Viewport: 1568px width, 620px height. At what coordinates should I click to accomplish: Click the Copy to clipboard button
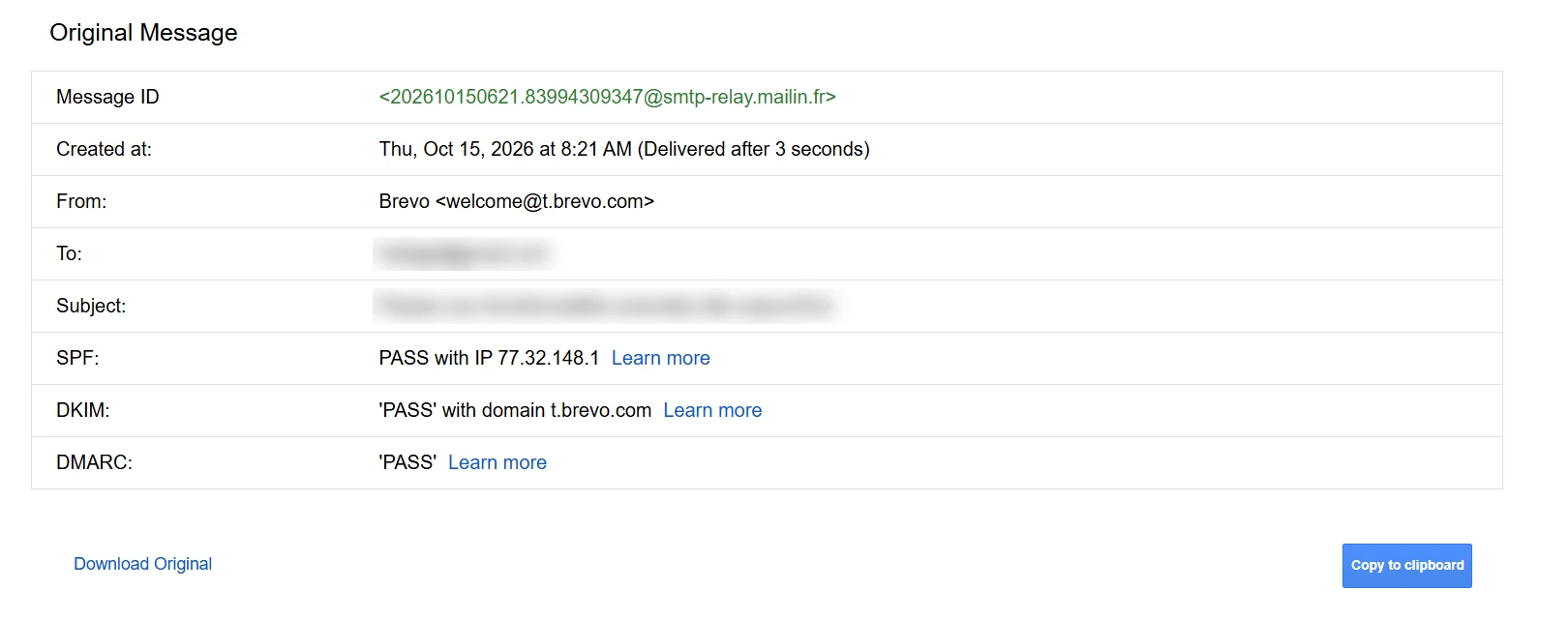[1406, 566]
